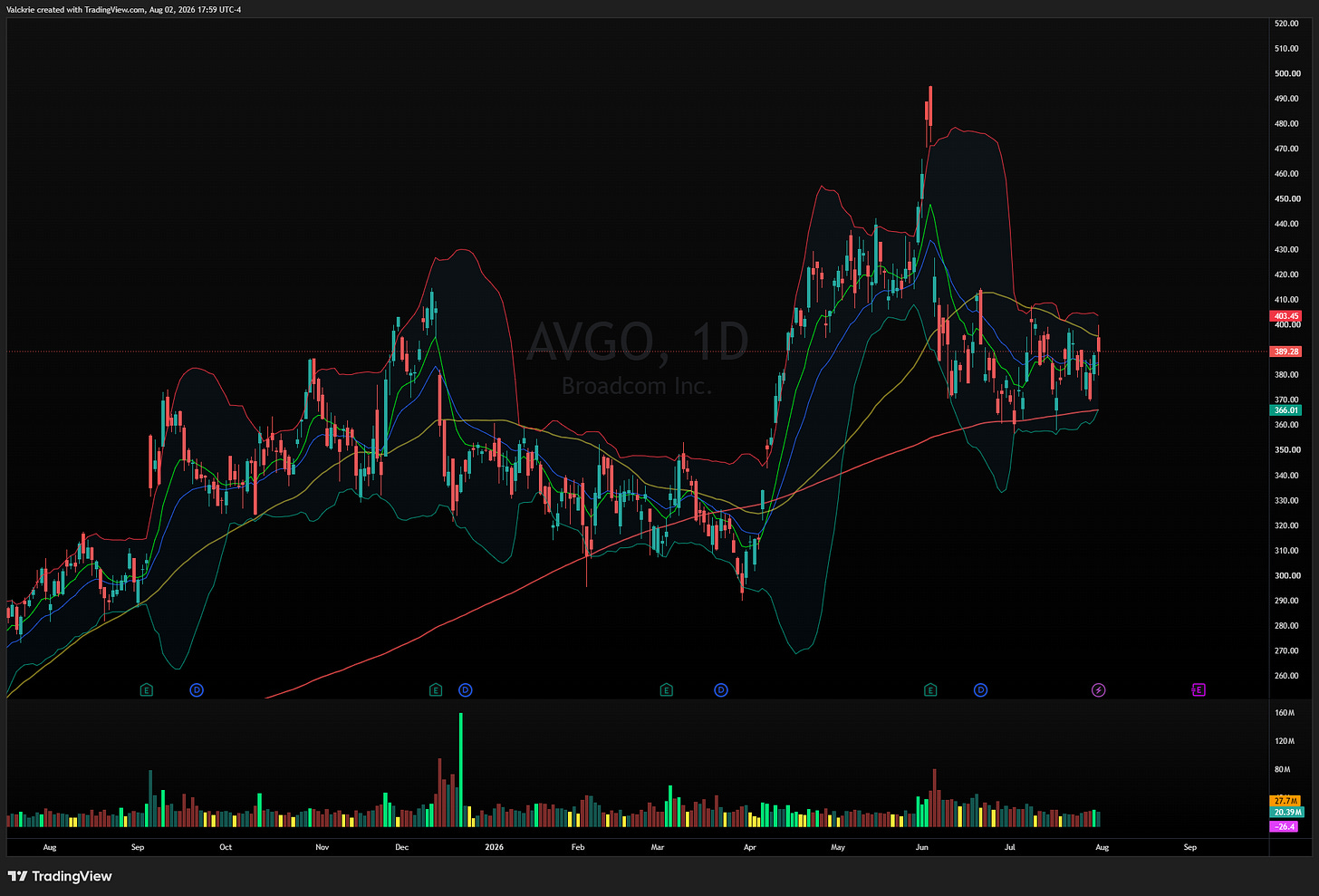Open the December earnings E marker

(436, 690)
